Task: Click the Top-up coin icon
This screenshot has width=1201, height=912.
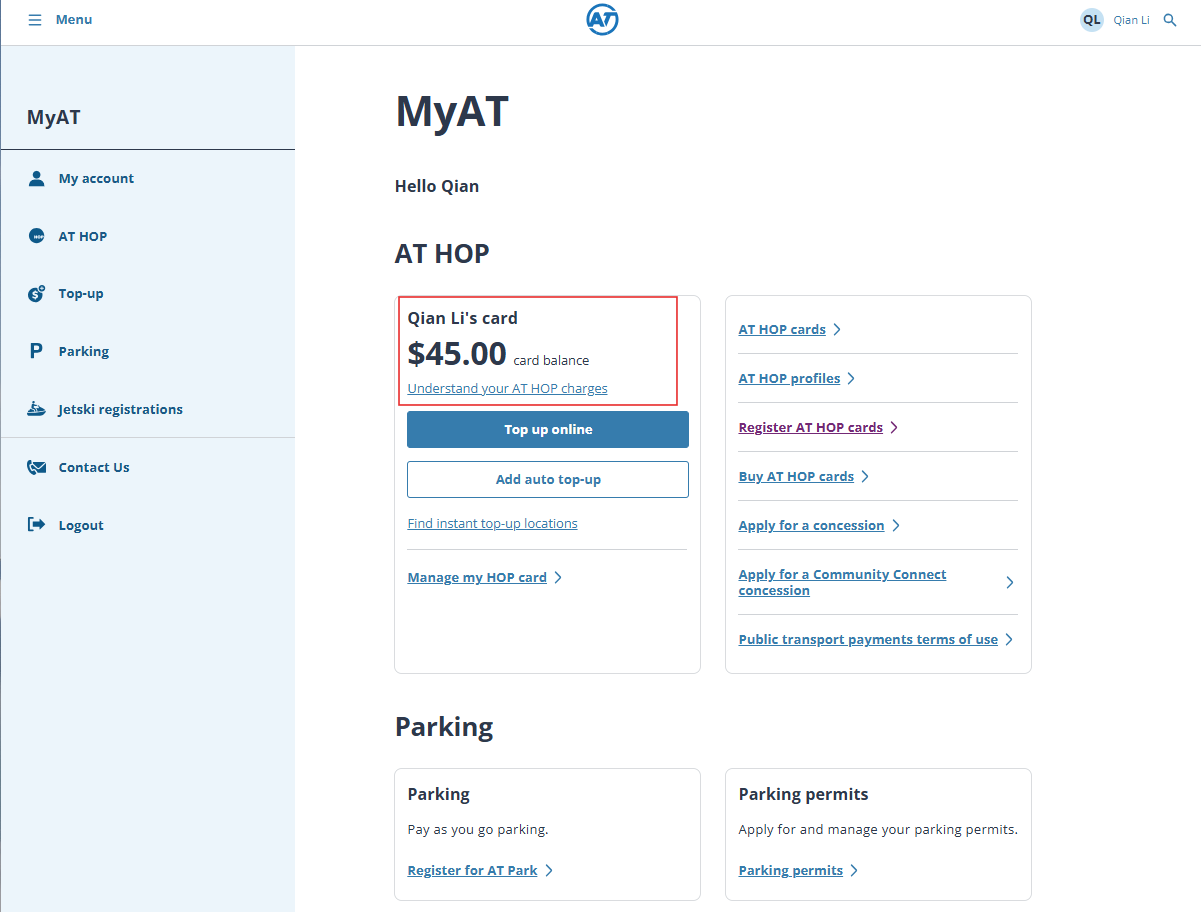Action: click(x=37, y=294)
